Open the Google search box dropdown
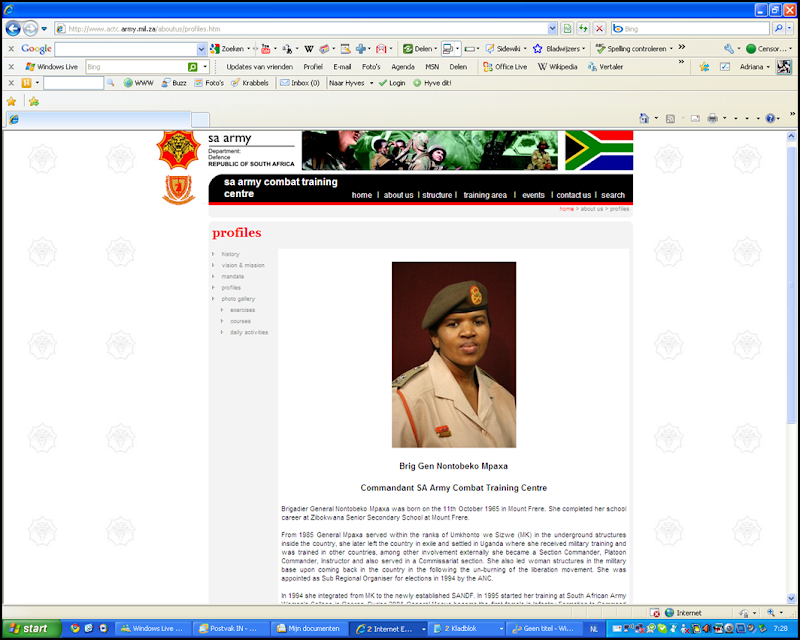Image resolution: width=800 pixels, height=640 pixels. (x=202, y=49)
